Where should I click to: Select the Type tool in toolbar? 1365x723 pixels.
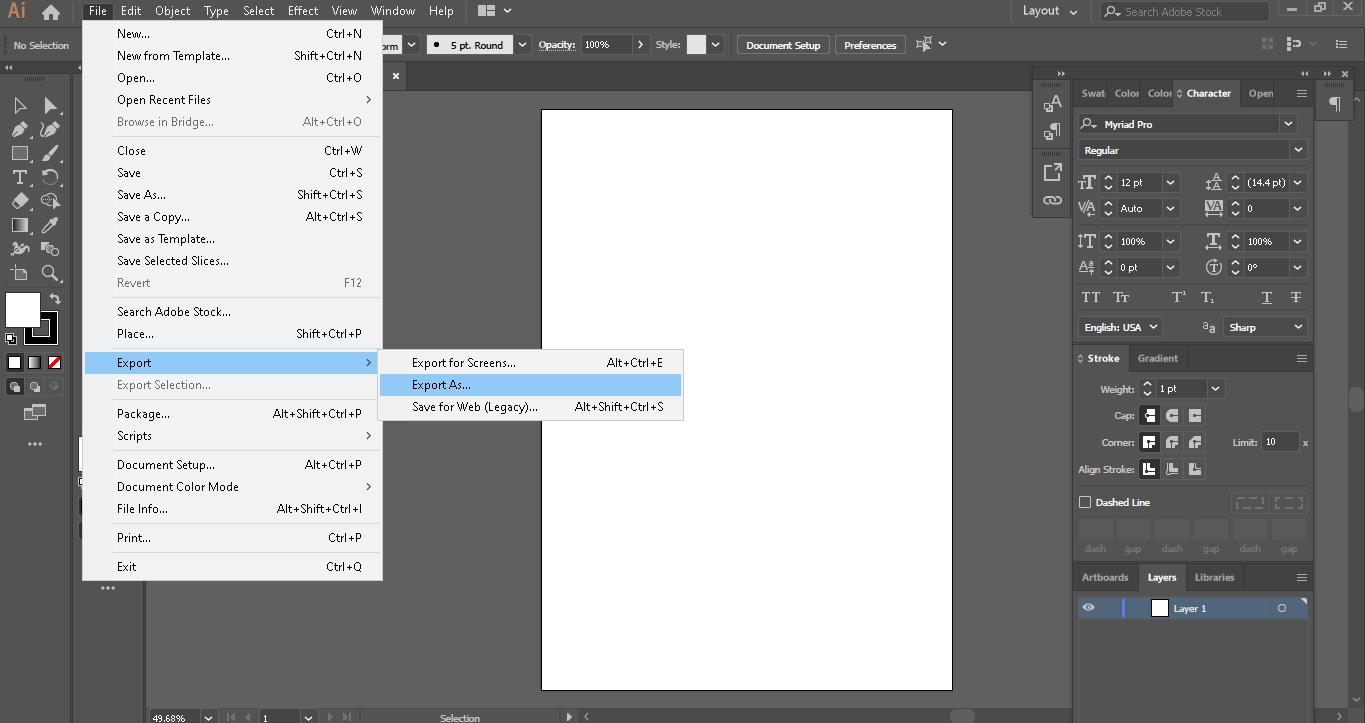(19, 177)
